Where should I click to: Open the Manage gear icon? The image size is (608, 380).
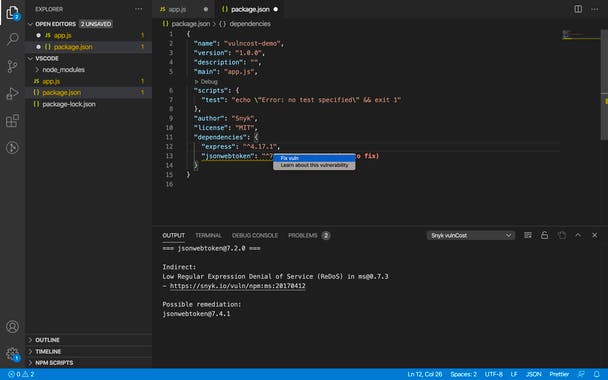coord(12,354)
